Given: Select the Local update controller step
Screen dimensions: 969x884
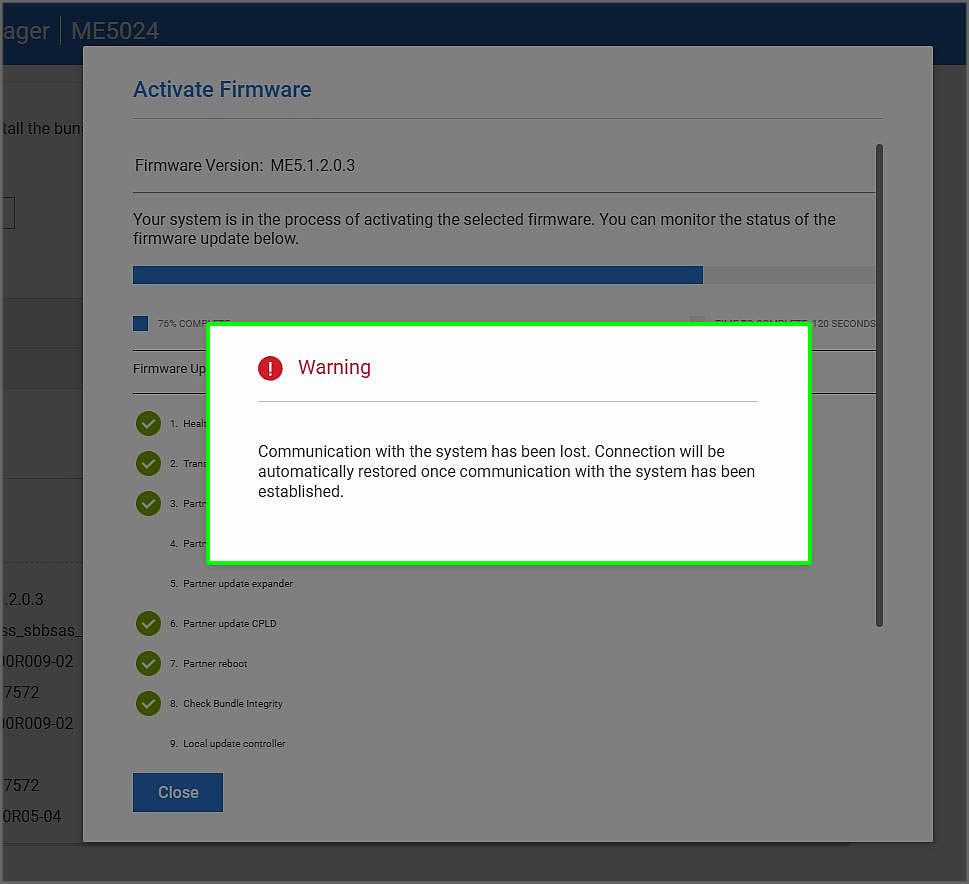Looking at the screenshot, I should 234,744.
